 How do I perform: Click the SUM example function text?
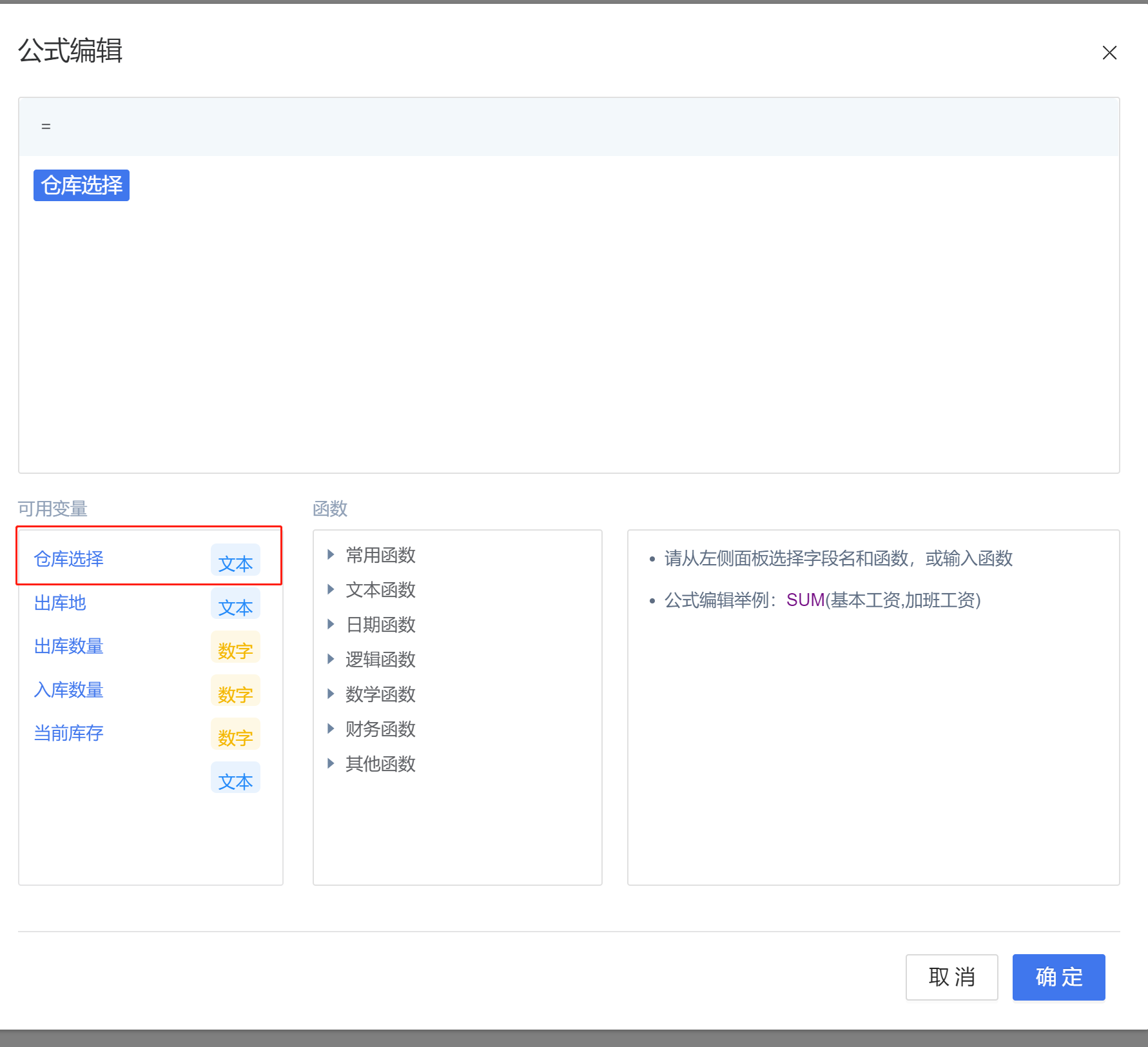806,600
